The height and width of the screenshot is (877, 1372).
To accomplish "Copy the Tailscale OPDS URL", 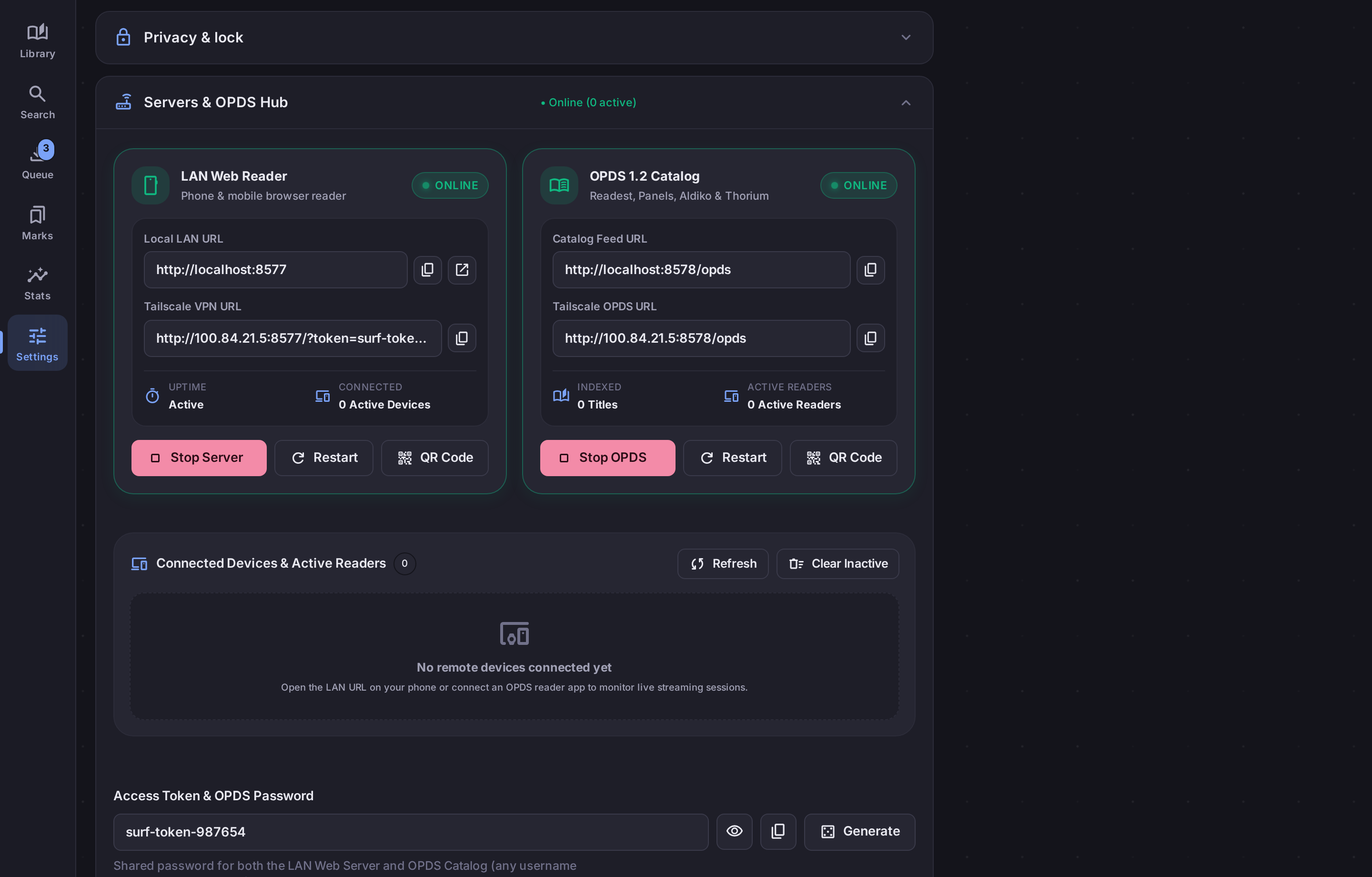I will (x=871, y=338).
